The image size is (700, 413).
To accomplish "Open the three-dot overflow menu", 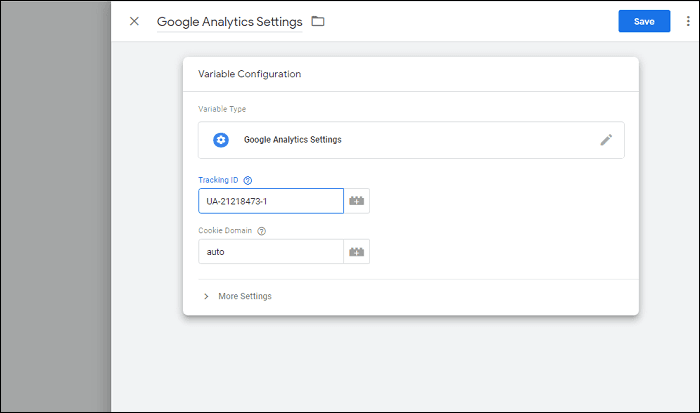I will pyautogui.click(x=688, y=21).
